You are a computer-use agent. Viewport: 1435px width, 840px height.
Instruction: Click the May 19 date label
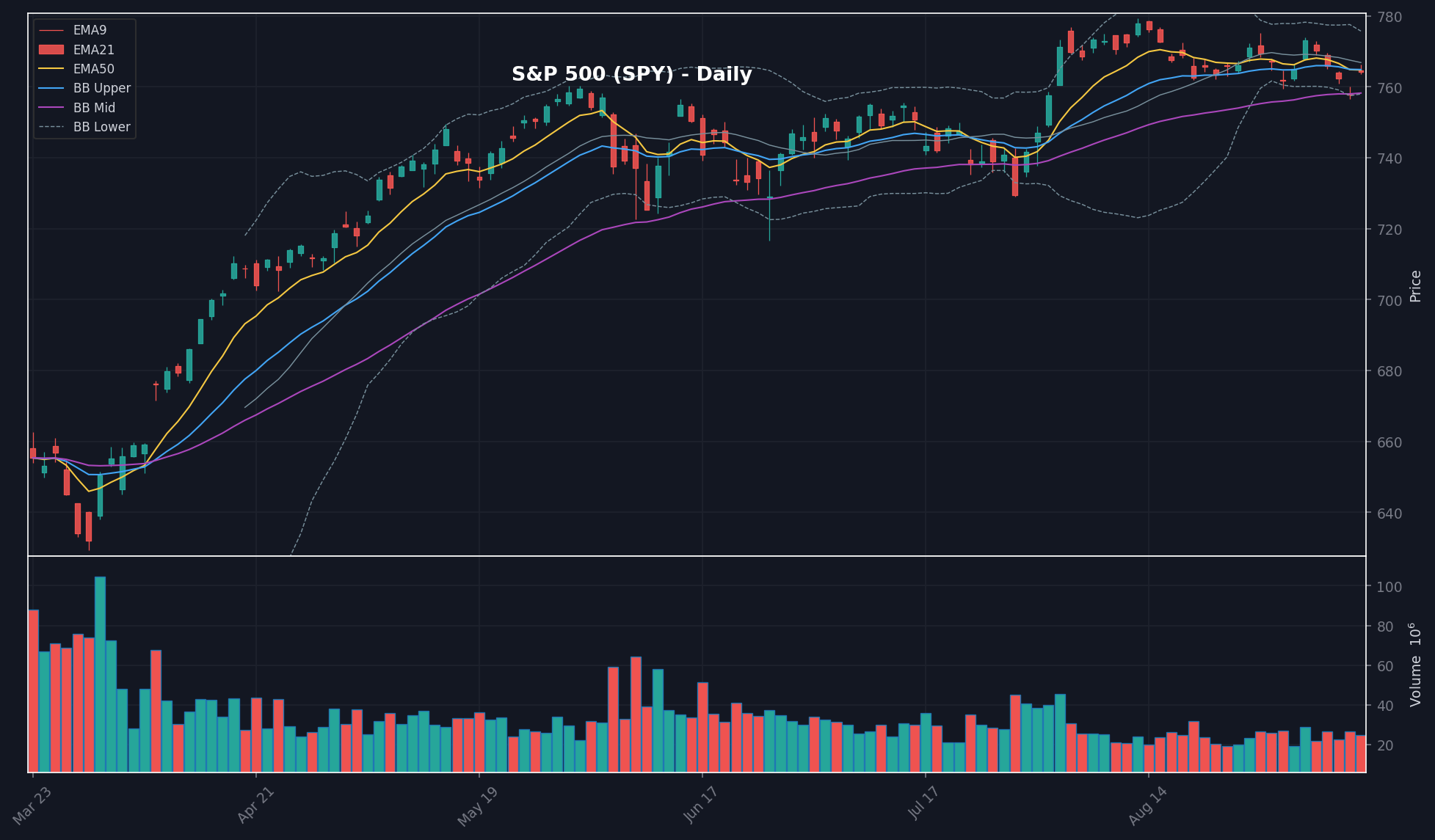pos(478,806)
